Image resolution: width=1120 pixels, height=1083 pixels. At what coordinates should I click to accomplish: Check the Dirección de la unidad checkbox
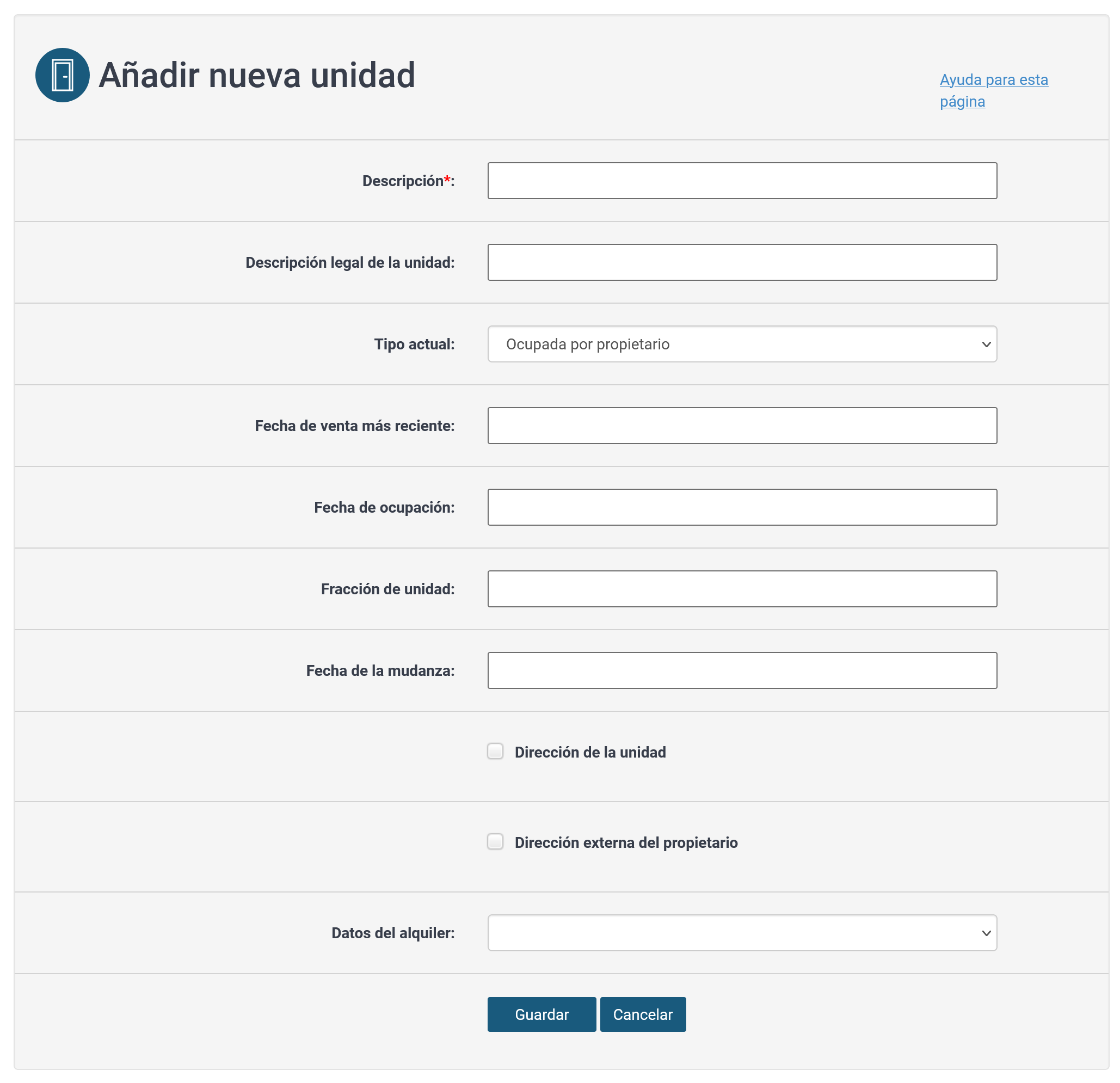point(495,752)
